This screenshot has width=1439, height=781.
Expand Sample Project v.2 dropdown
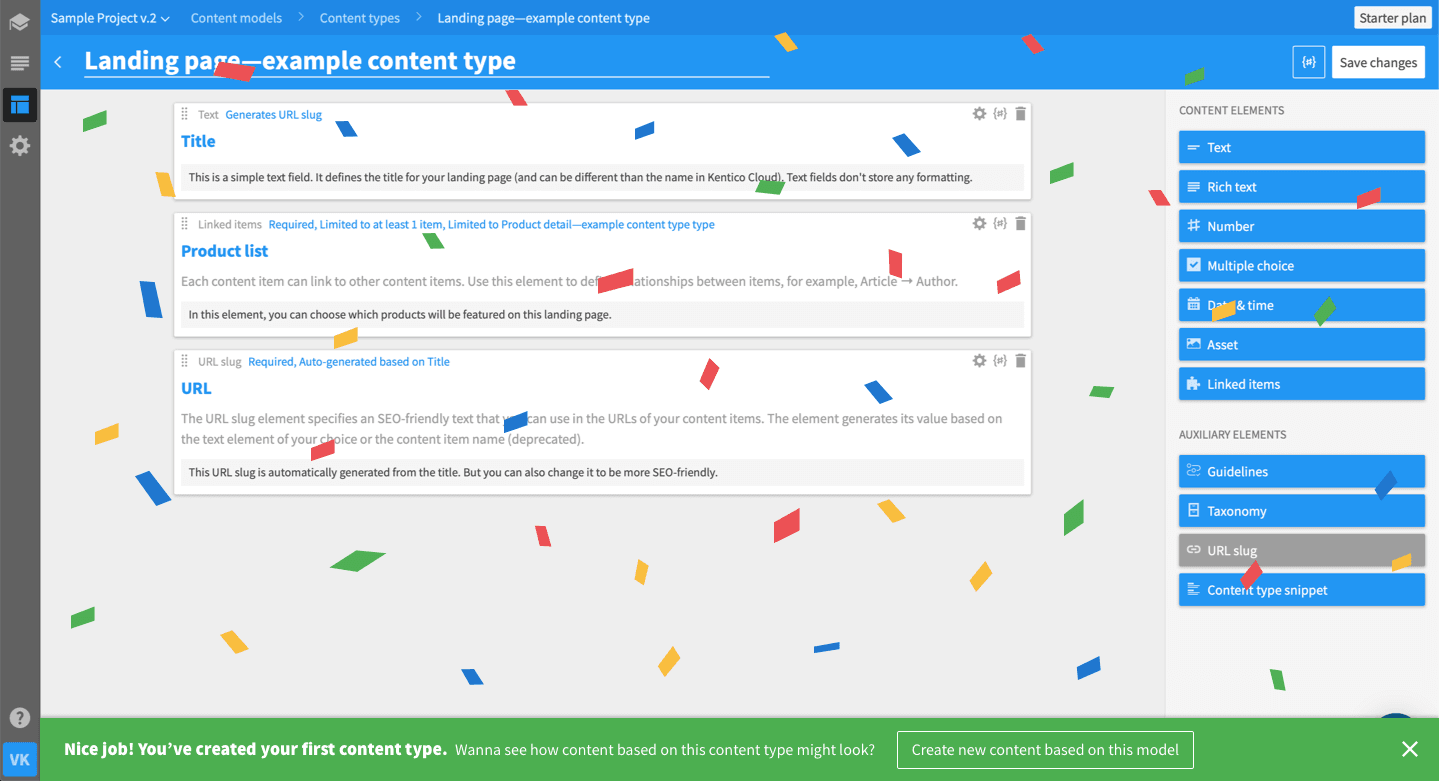click(110, 18)
